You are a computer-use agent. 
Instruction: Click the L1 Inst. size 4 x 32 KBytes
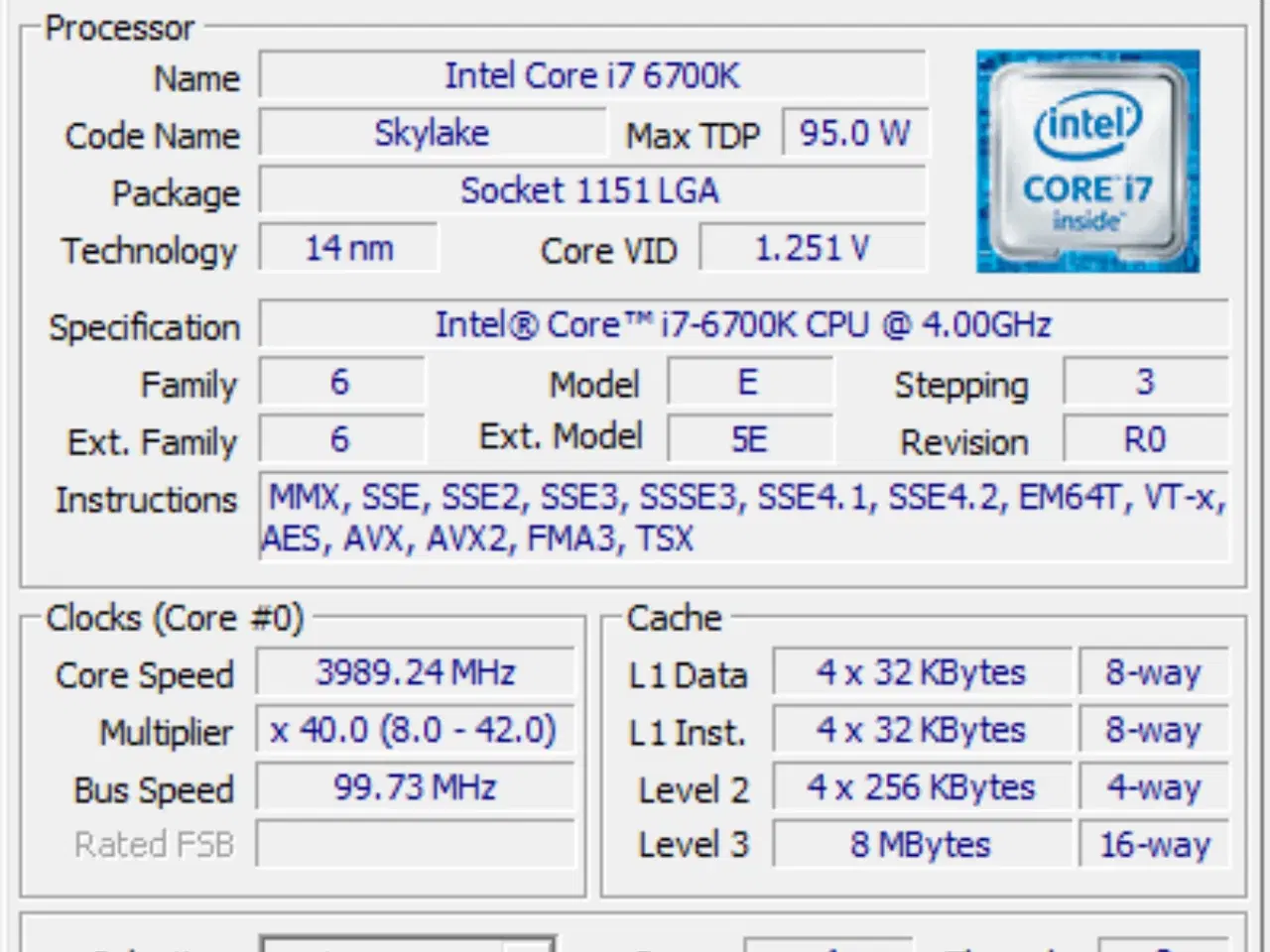click(x=922, y=730)
